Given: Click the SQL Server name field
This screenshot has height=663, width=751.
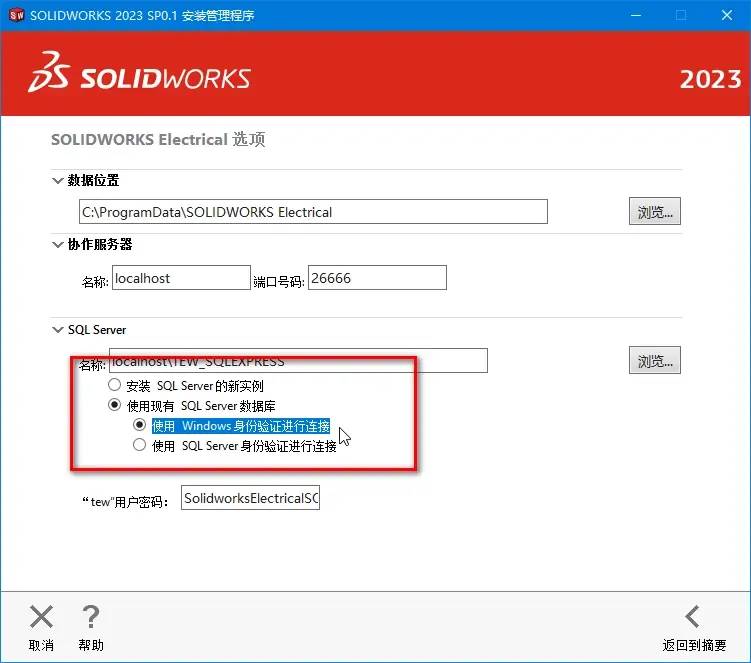Looking at the screenshot, I should tap(298, 361).
